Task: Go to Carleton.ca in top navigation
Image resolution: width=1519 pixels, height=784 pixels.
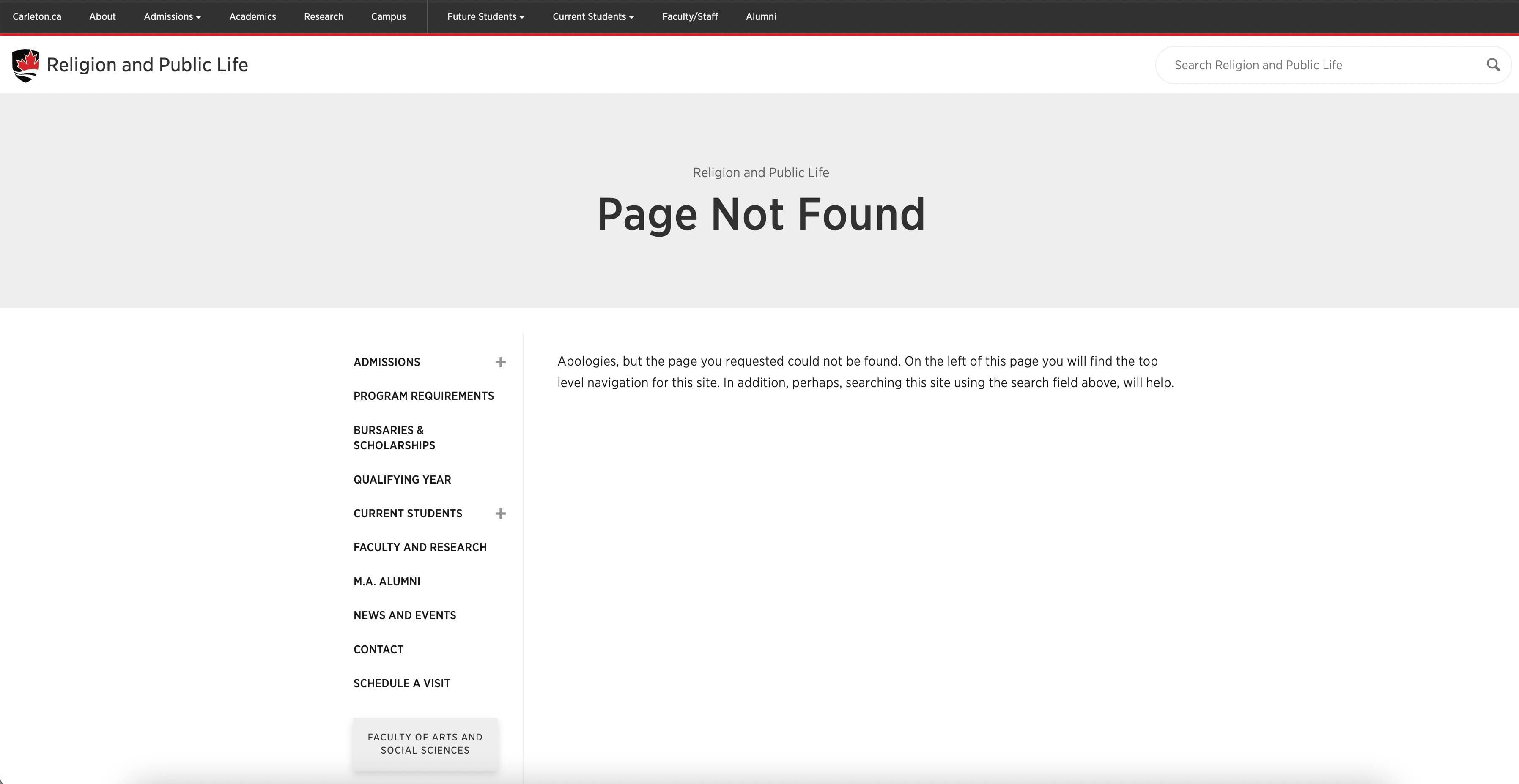Action: pyautogui.click(x=36, y=16)
